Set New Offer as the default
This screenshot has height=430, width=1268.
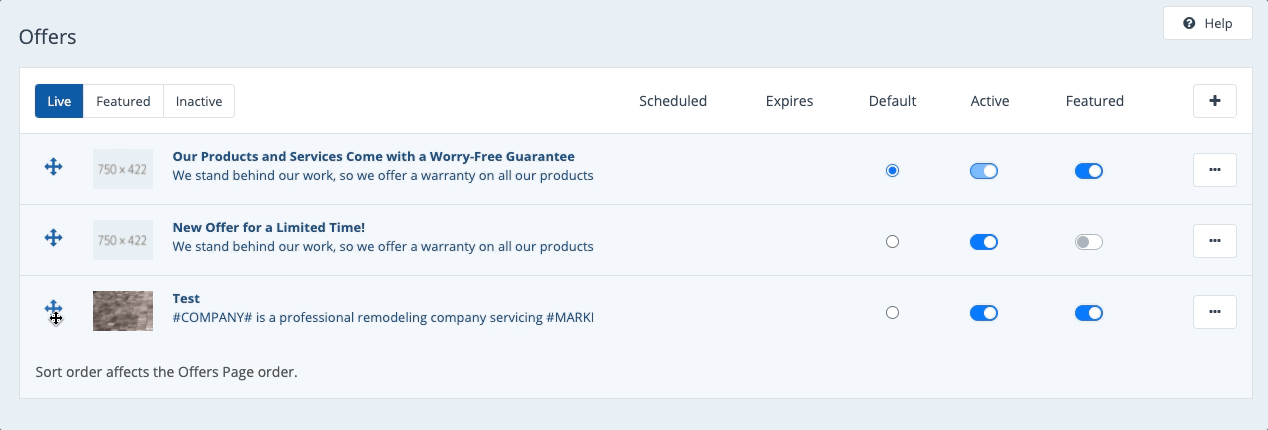coord(892,242)
